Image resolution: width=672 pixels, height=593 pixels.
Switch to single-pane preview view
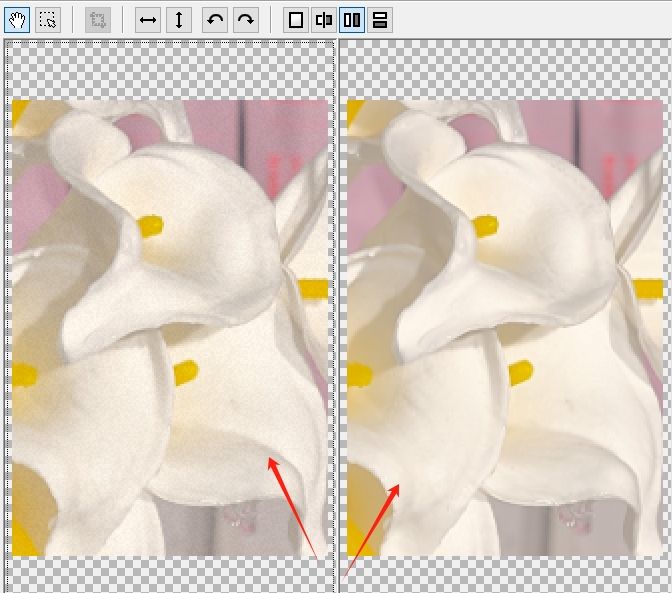coord(296,20)
